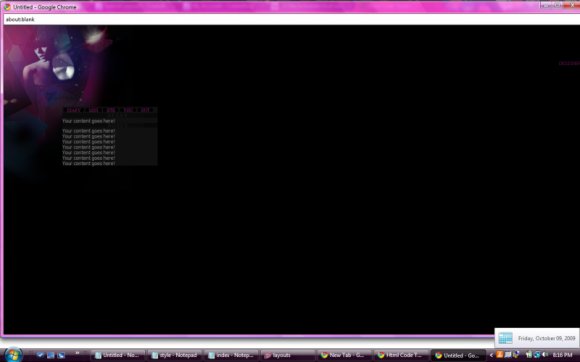Viewport: 580px width, 362px height.
Task: Open the Windows Start menu orb
Action: [13, 355]
